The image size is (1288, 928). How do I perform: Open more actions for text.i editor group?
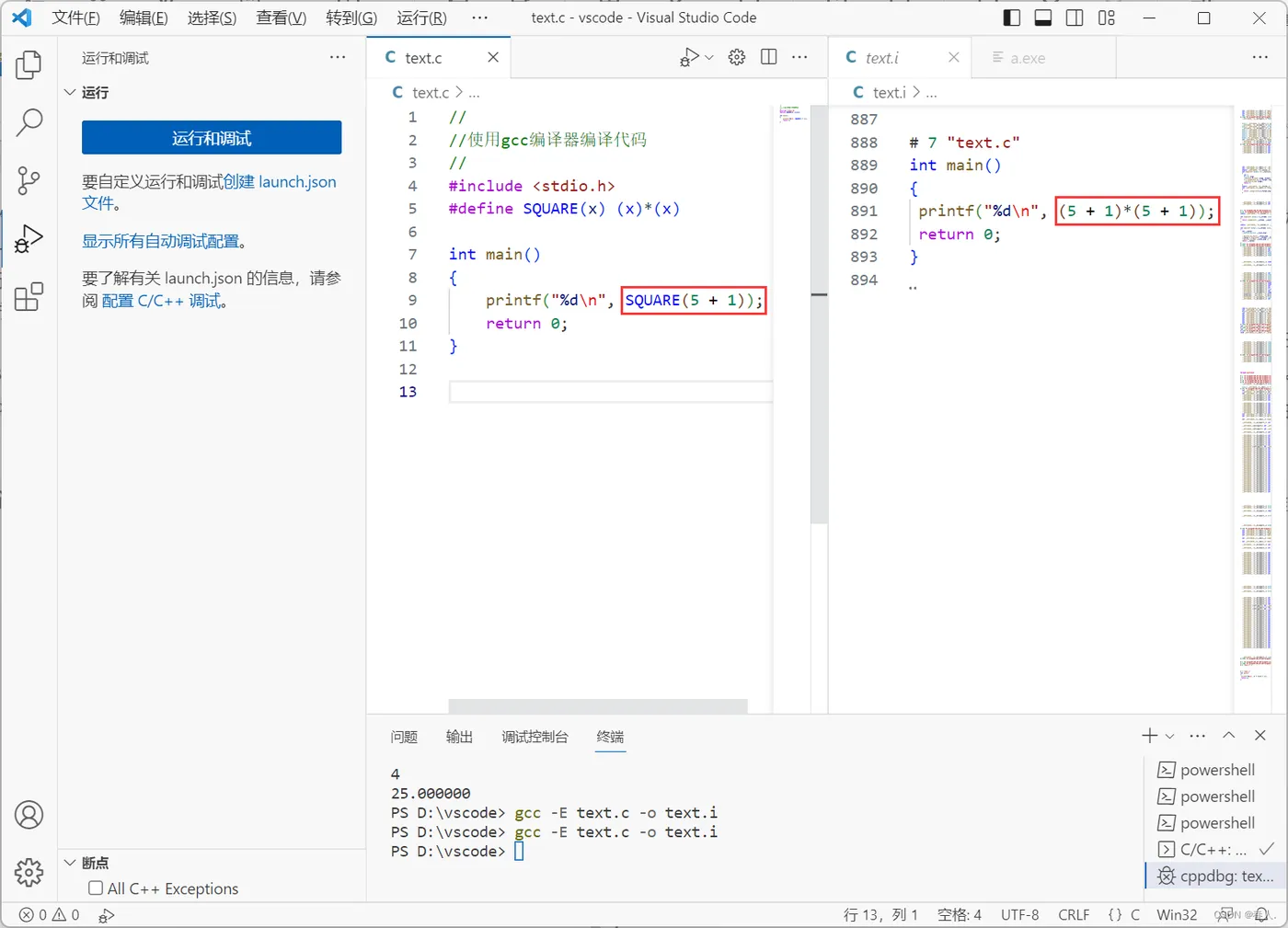coord(1259,57)
